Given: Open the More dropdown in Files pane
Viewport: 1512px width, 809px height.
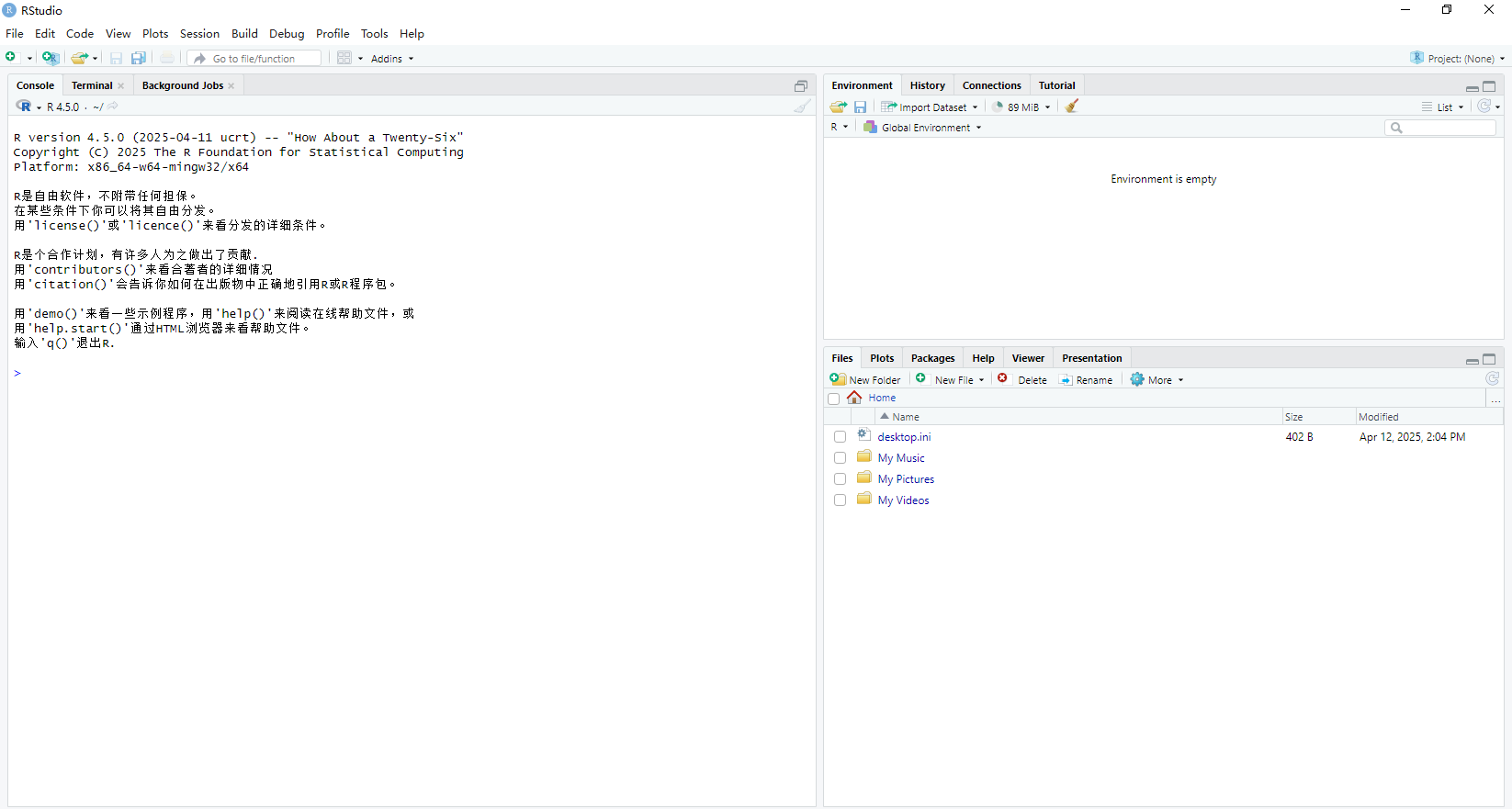Looking at the screenshot, I should [x=1157, y=380].
